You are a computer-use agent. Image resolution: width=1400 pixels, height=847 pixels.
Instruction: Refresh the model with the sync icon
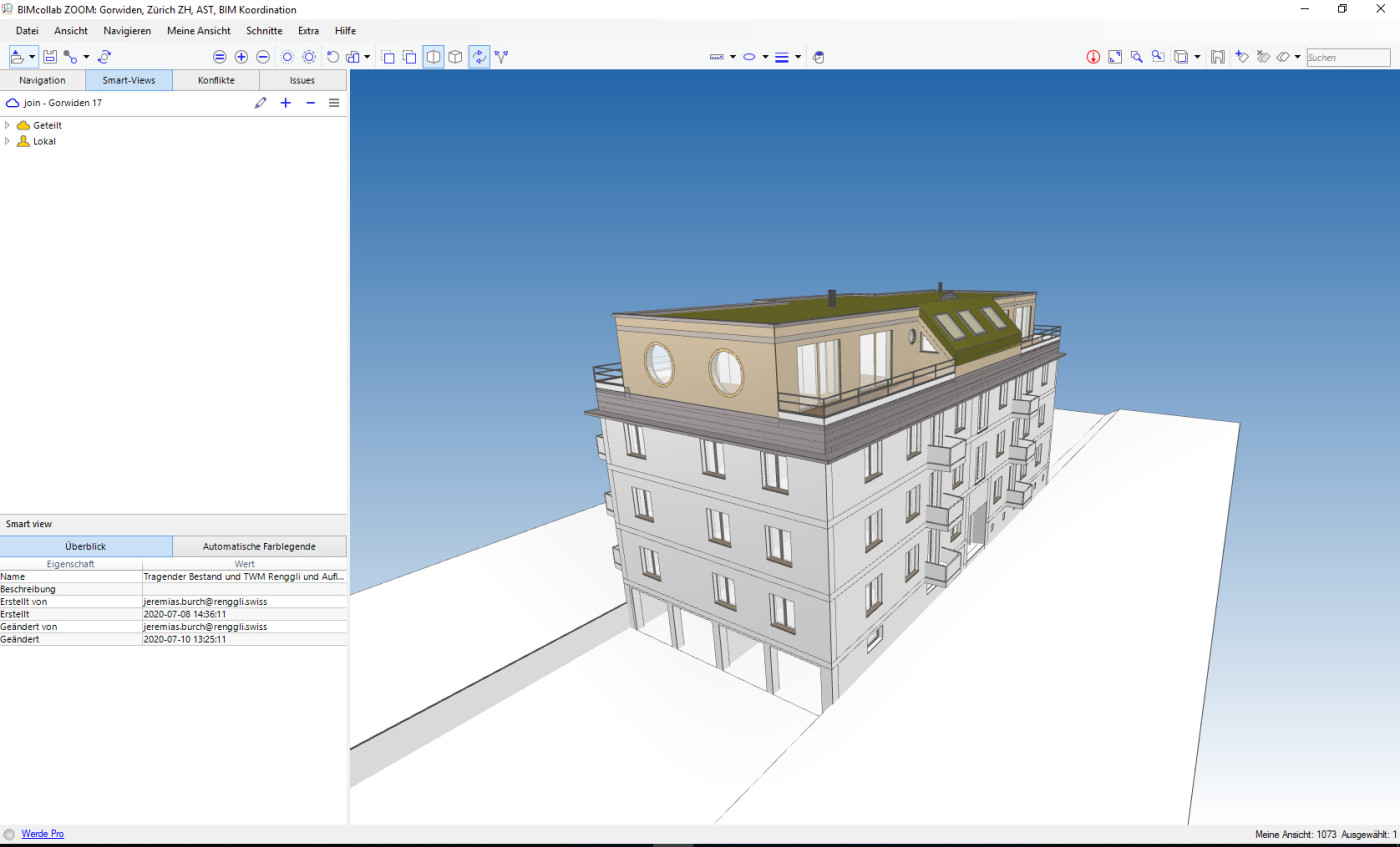[x=103, y=57]
